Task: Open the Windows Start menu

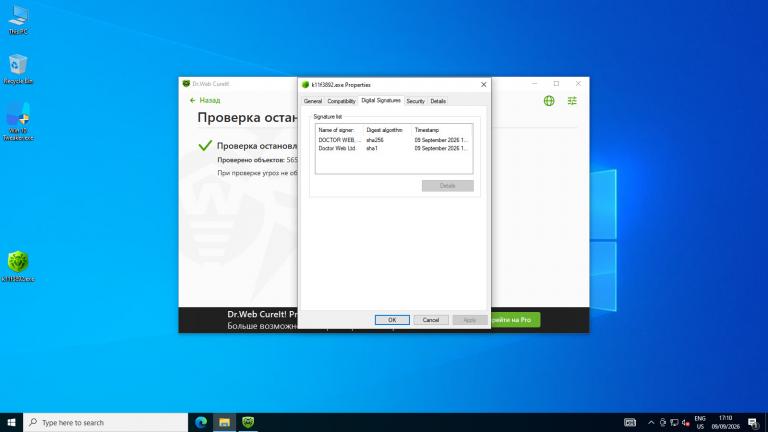Action: 11,422
